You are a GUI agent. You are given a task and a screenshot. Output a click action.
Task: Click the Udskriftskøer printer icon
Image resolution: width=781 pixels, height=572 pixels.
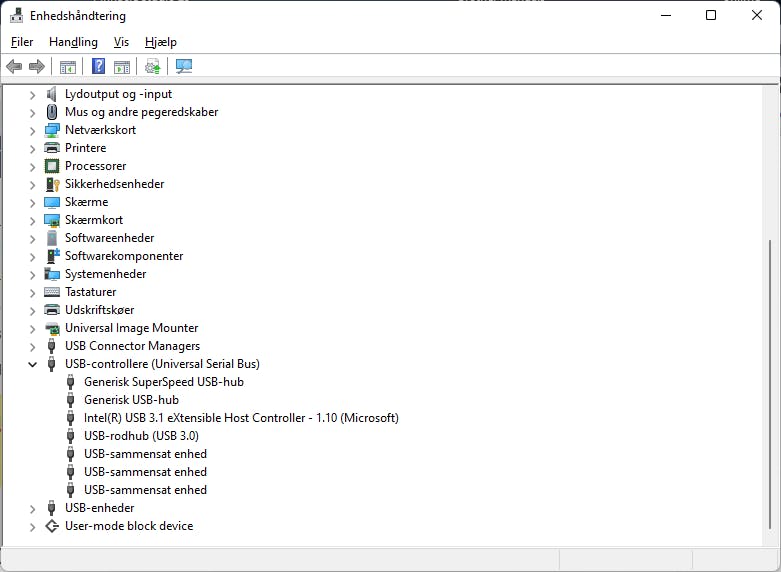tap(51, 310)
